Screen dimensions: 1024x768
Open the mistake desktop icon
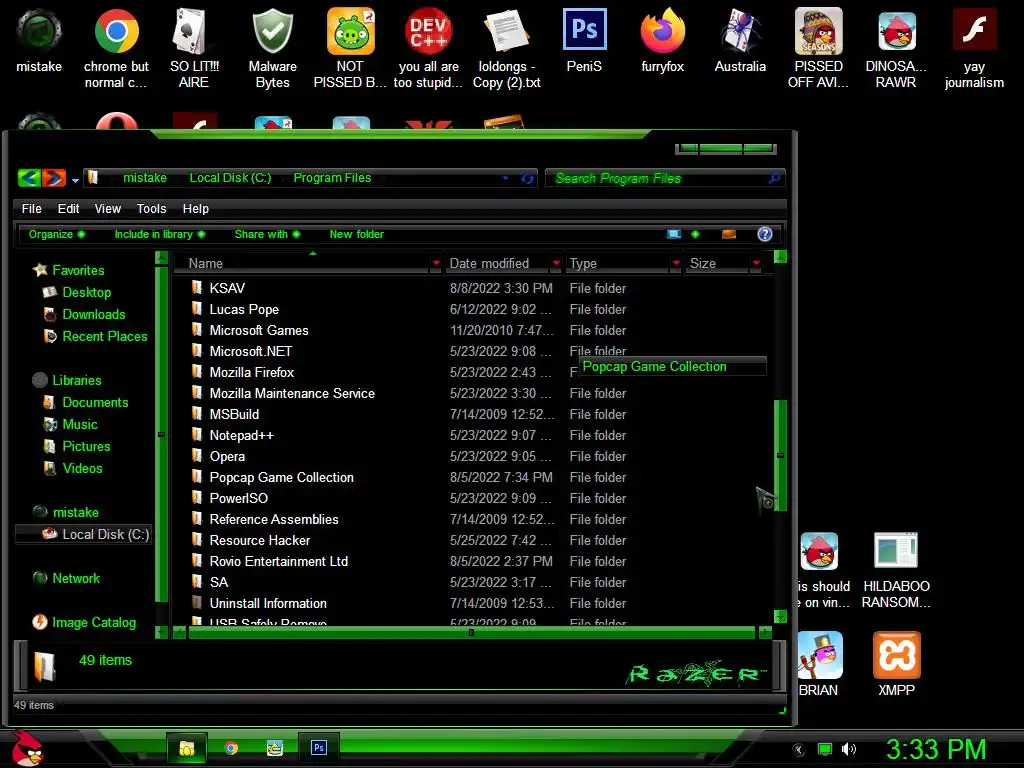[x=39, y=40]
